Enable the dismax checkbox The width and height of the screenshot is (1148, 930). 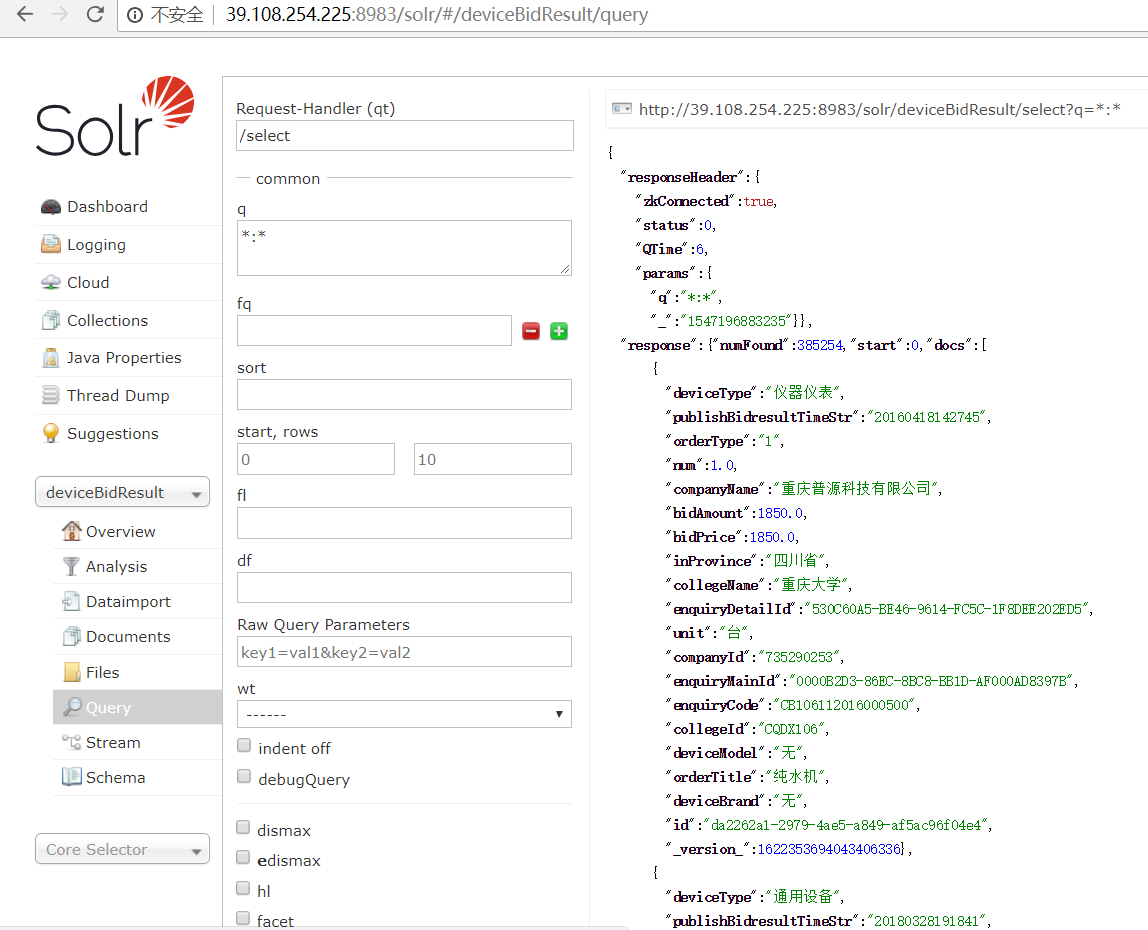[243, 827]
